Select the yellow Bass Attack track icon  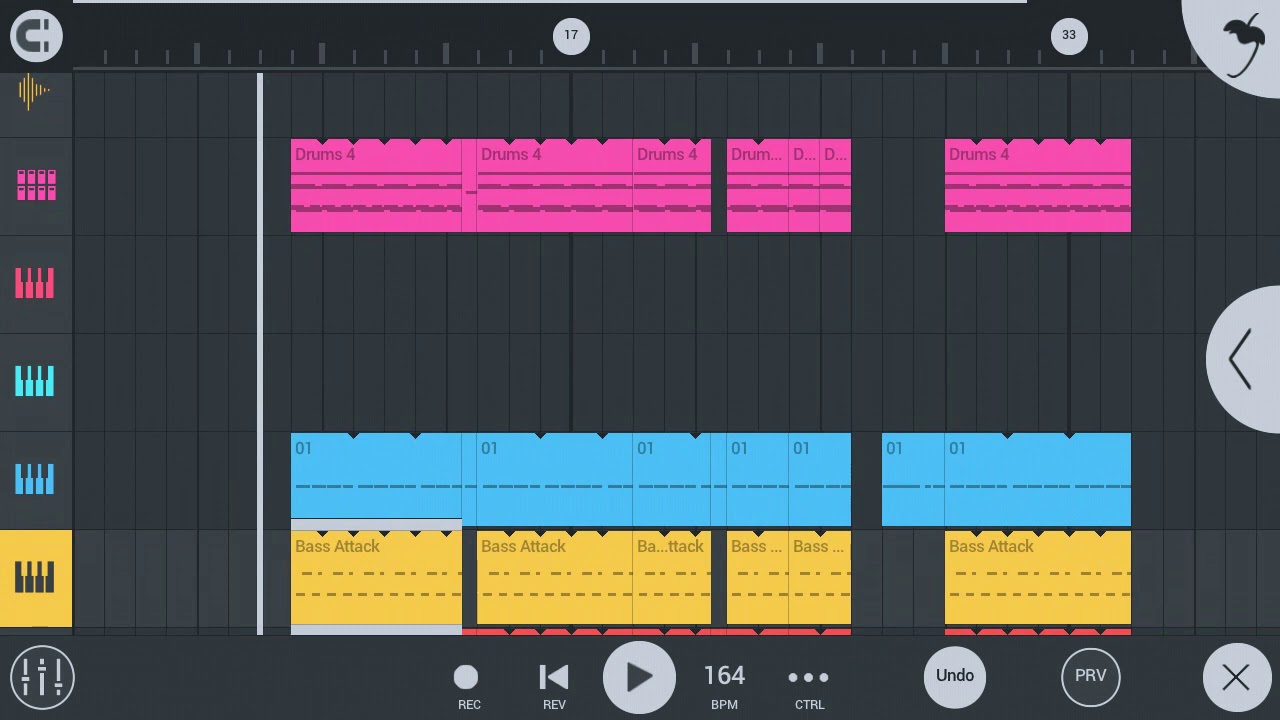36,578
